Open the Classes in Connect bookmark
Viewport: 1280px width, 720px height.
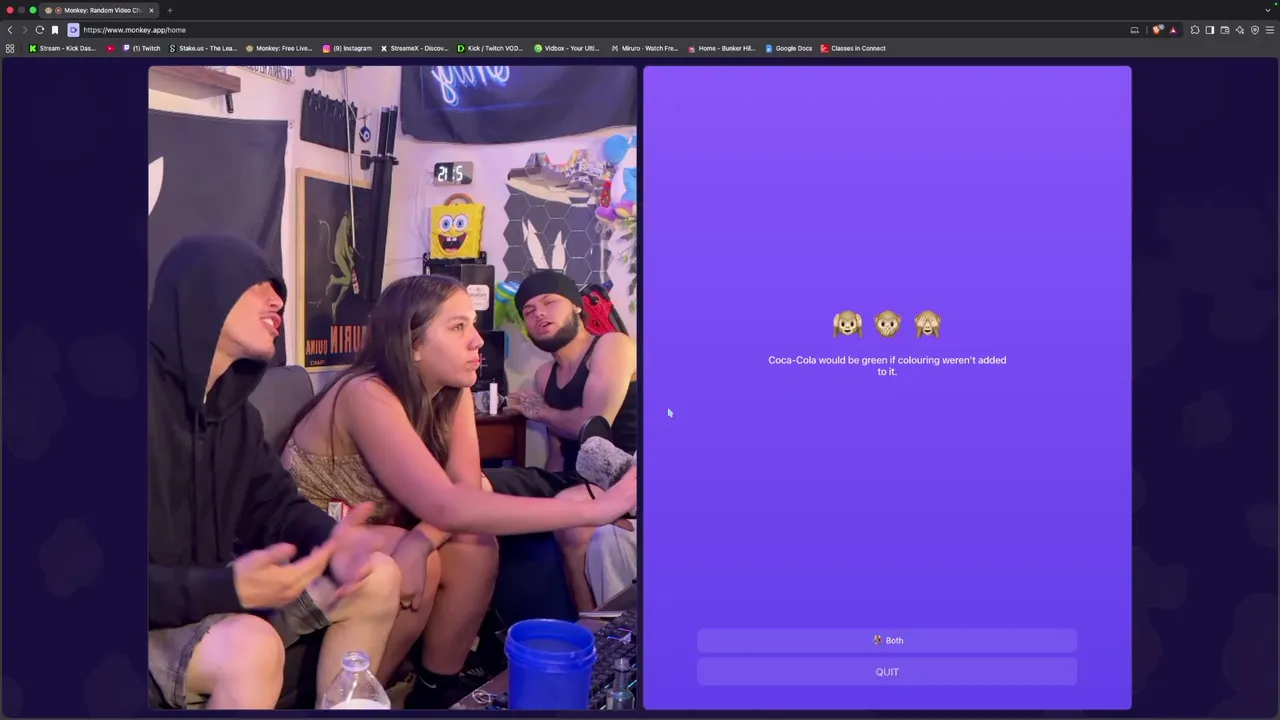tap(853, 48)
